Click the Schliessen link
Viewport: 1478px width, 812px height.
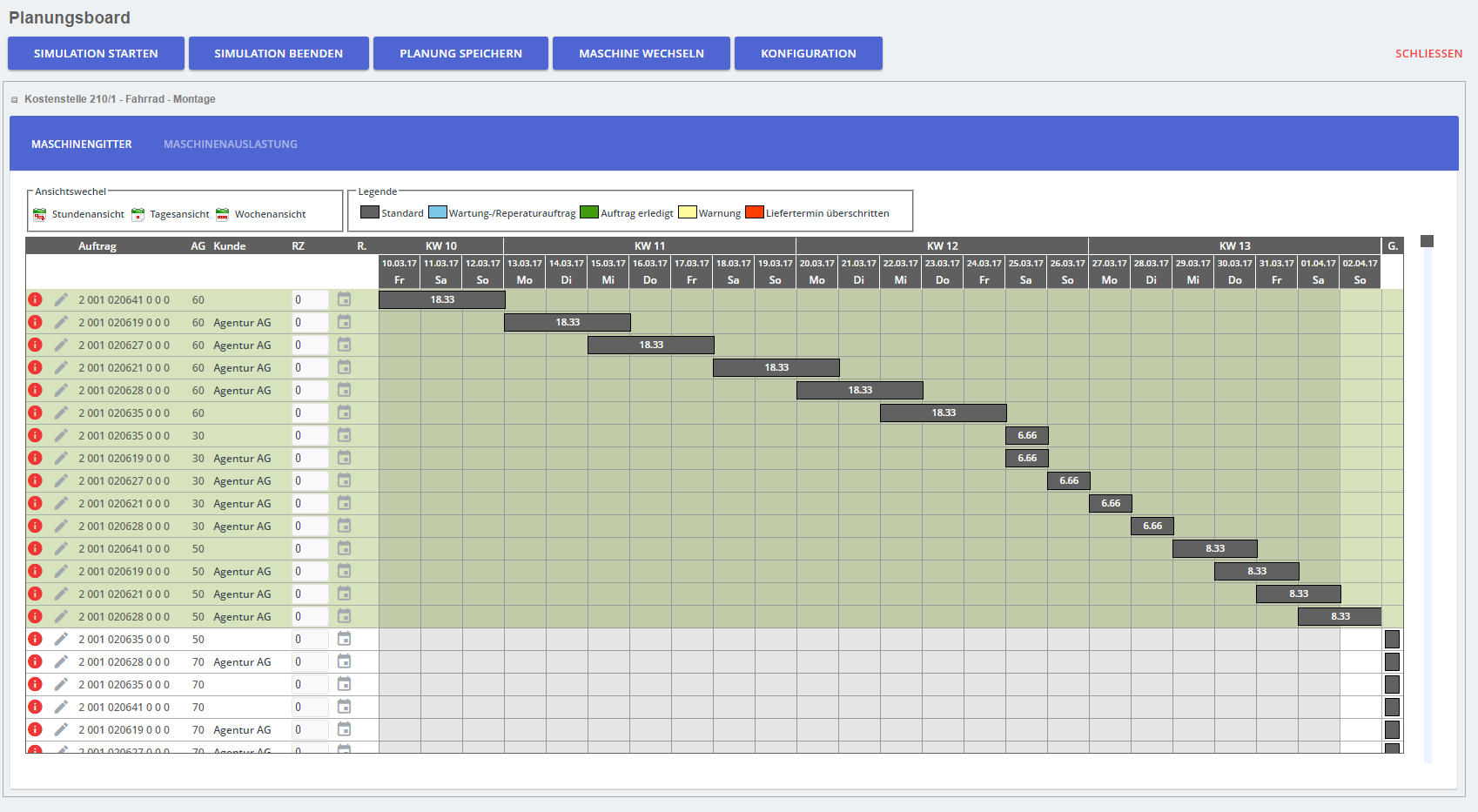1428,54
